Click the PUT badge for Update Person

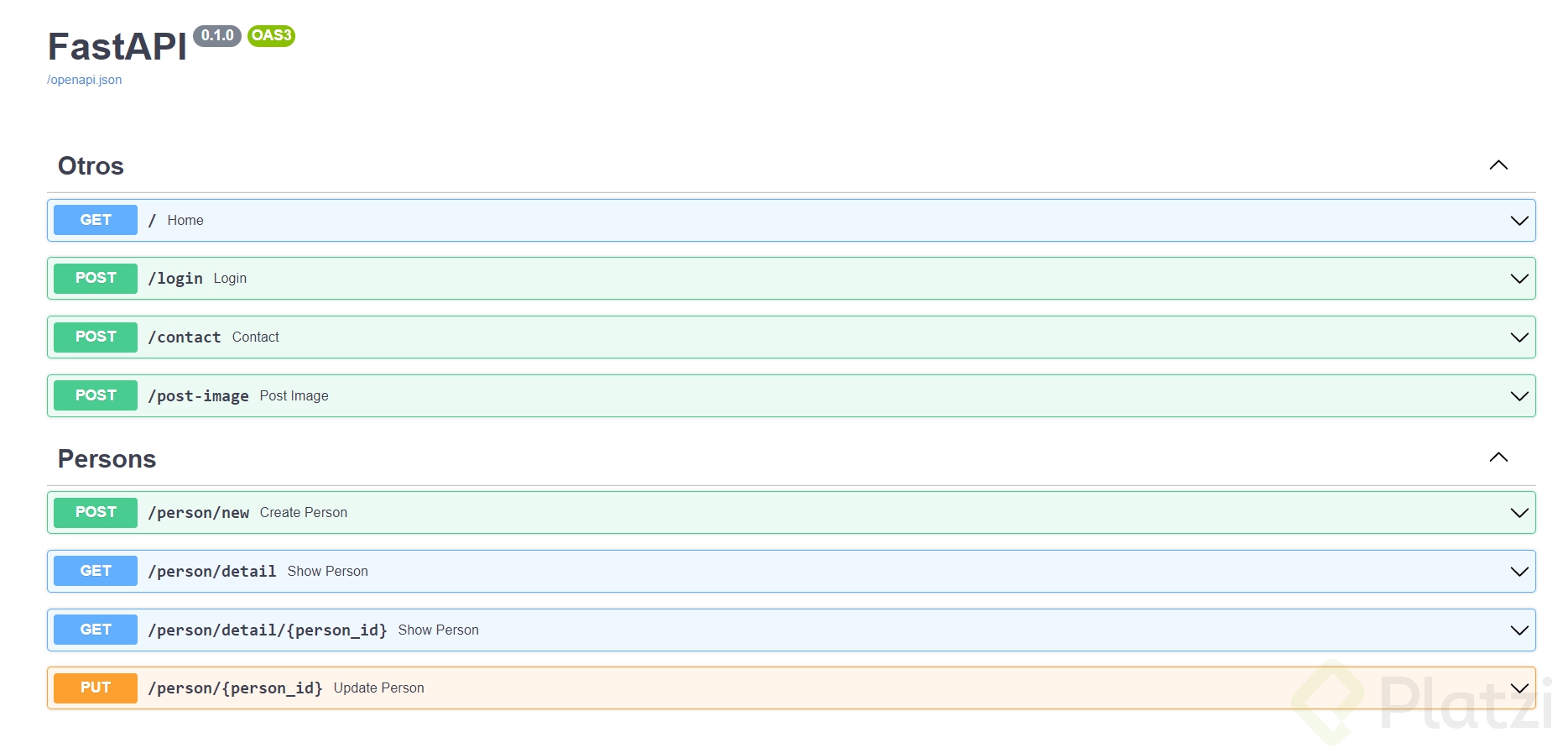[x=96, y=688]
